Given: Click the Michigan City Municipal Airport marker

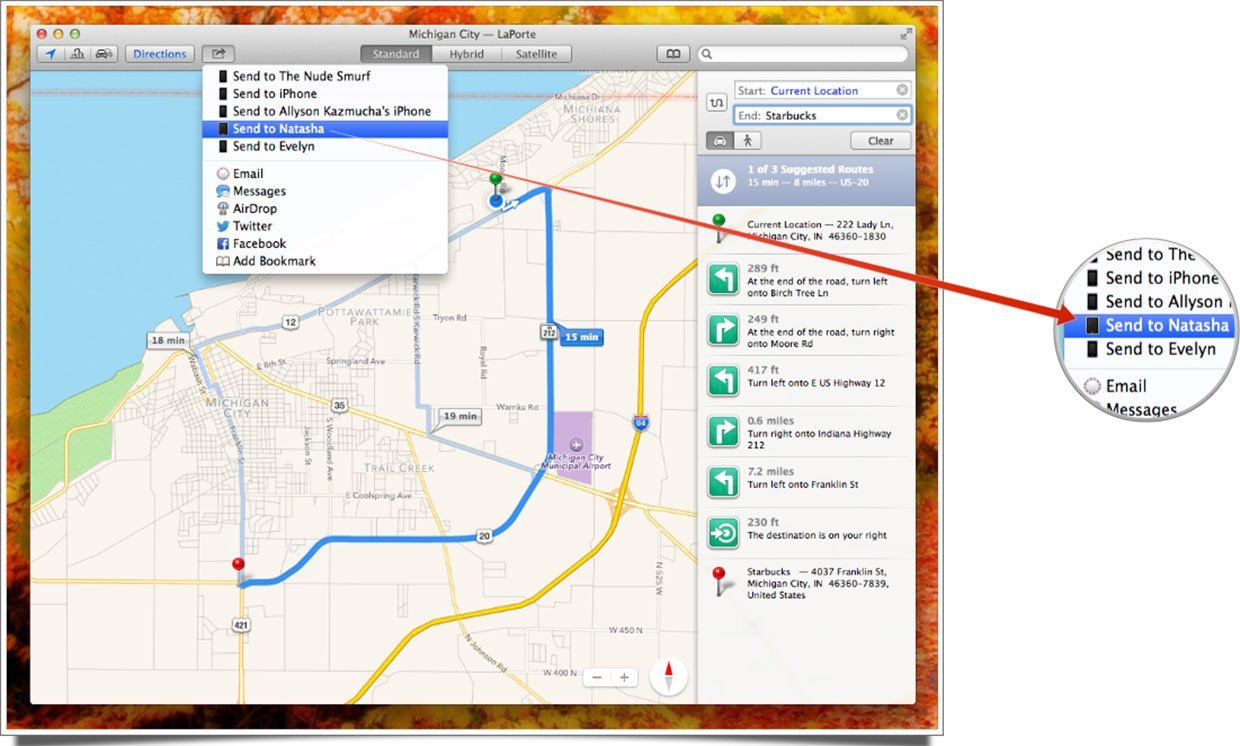Looking at the screenshot, I should (575, 443).
